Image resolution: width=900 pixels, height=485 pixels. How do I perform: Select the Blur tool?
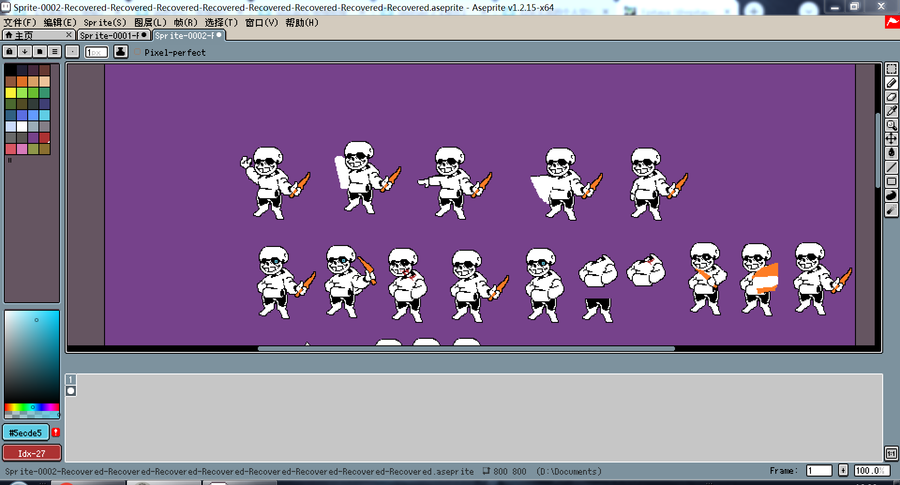pyautogui.click(x=891, y=210)
